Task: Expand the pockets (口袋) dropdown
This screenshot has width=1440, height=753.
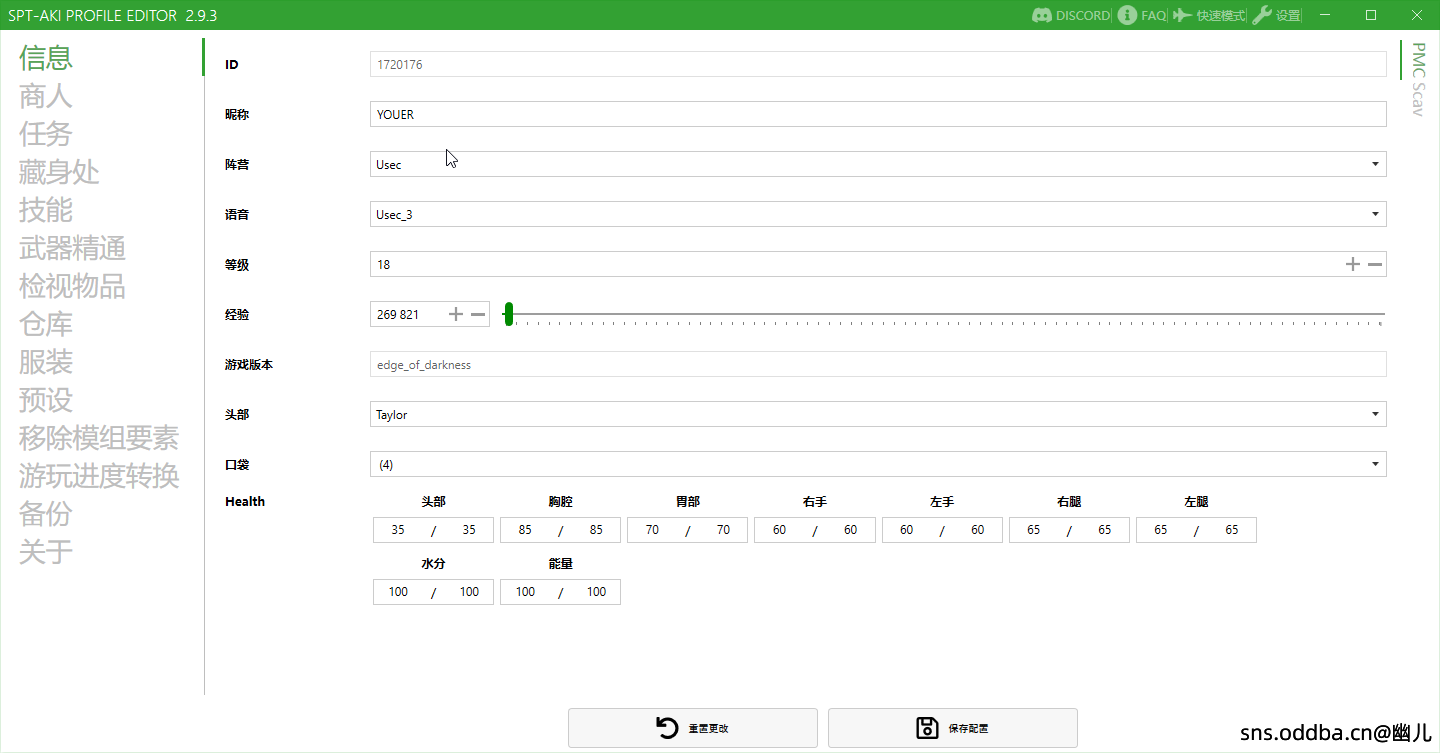Action: tap(878, 464)
